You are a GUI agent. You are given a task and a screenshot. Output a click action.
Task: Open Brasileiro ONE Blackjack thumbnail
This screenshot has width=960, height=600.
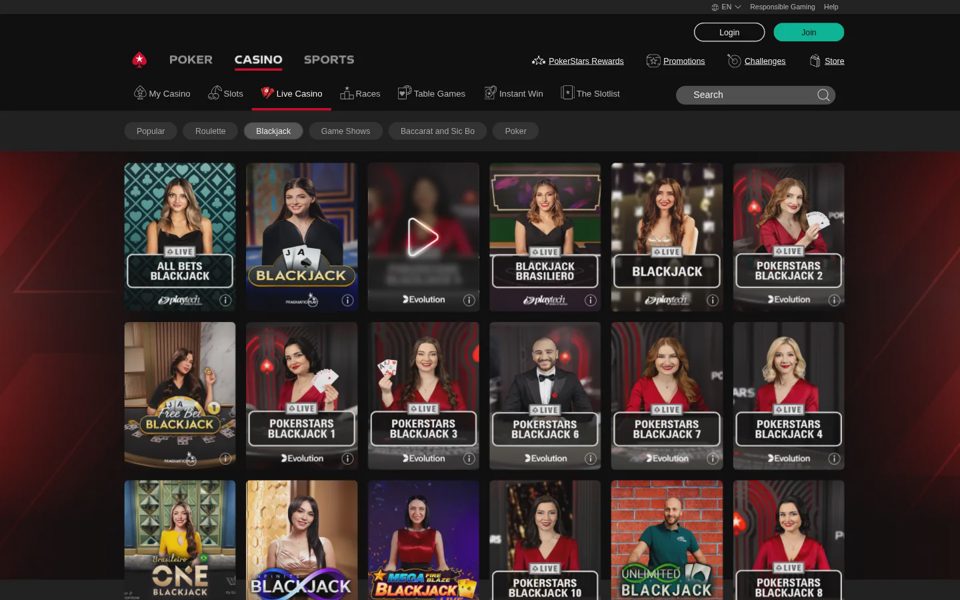point(180,540)
